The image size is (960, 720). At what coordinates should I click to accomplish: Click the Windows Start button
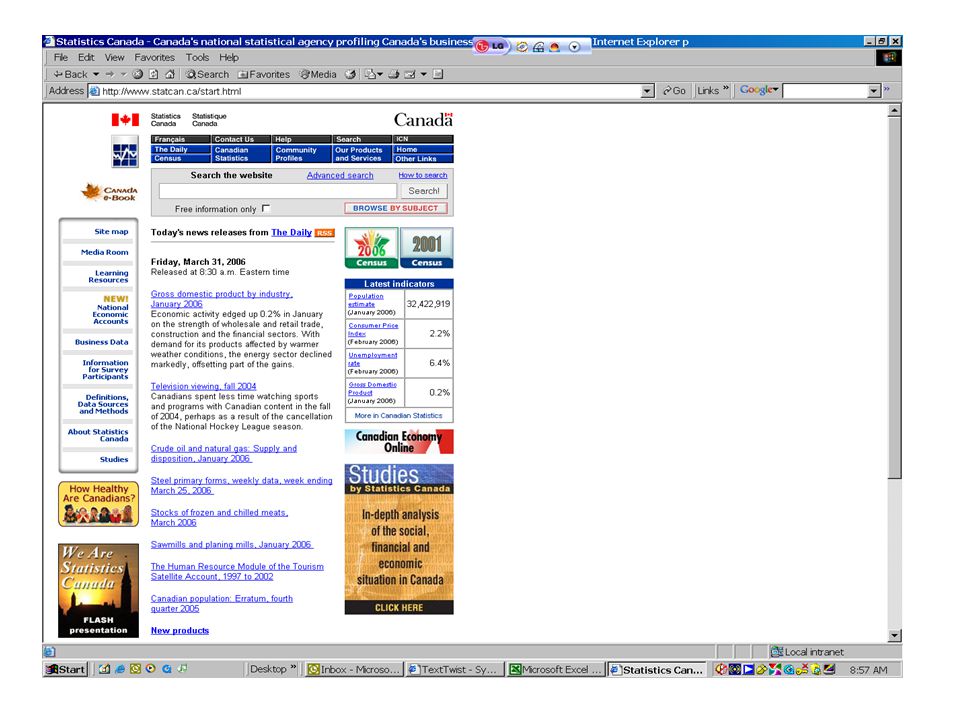coord(66,669)
